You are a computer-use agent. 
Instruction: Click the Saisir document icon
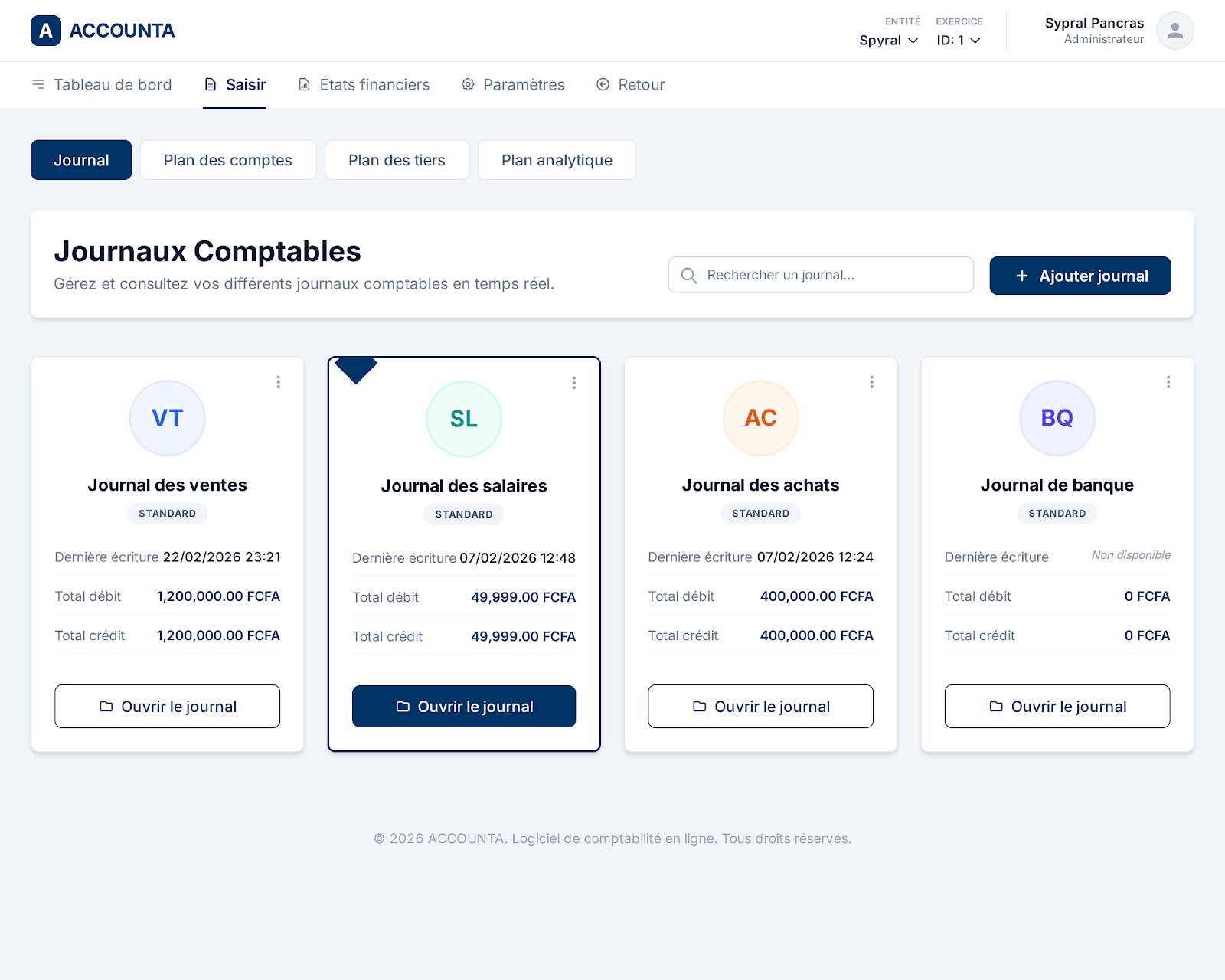[211, 84]
